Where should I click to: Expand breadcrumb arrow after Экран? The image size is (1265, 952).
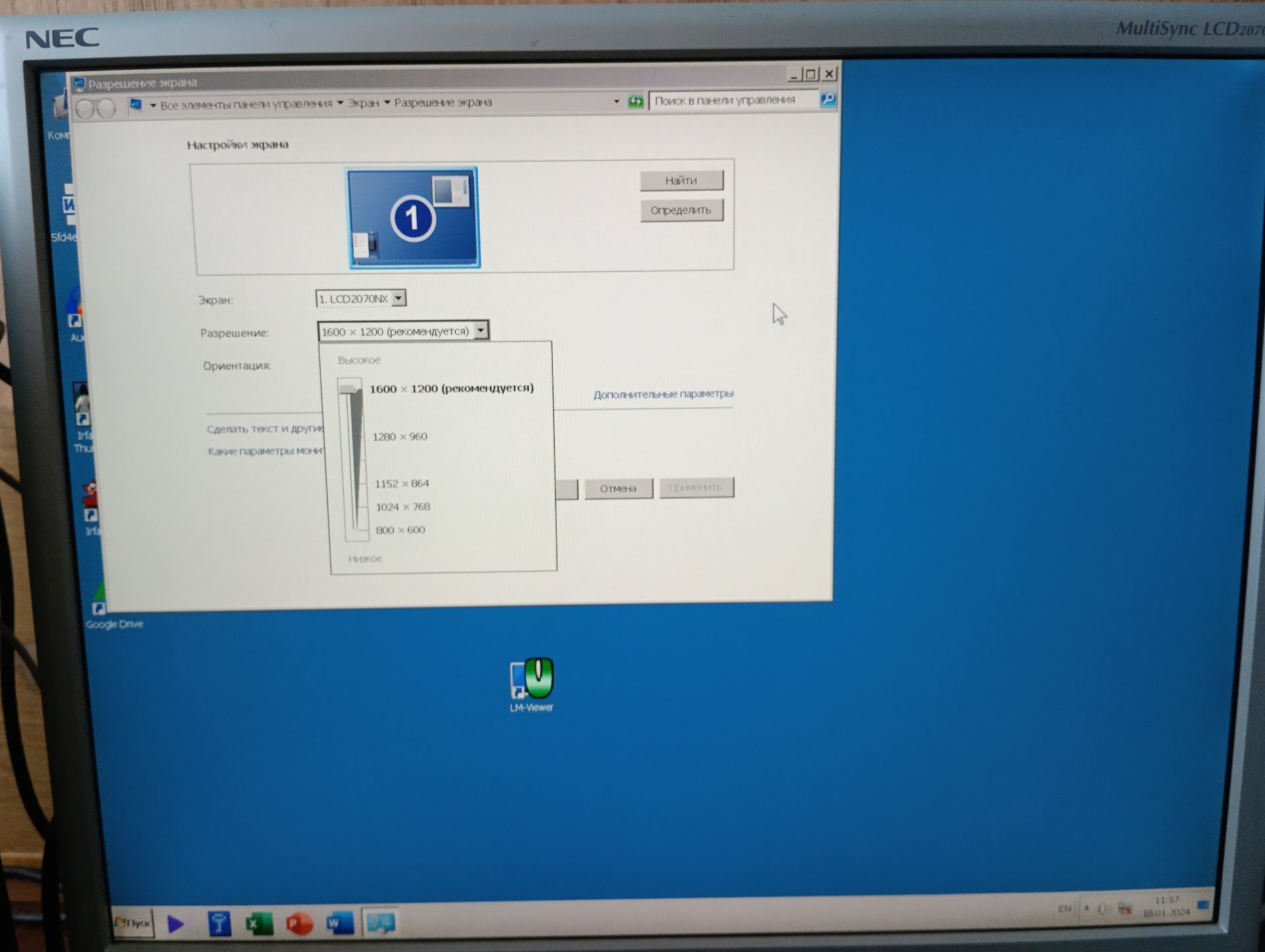coord(387,102)
